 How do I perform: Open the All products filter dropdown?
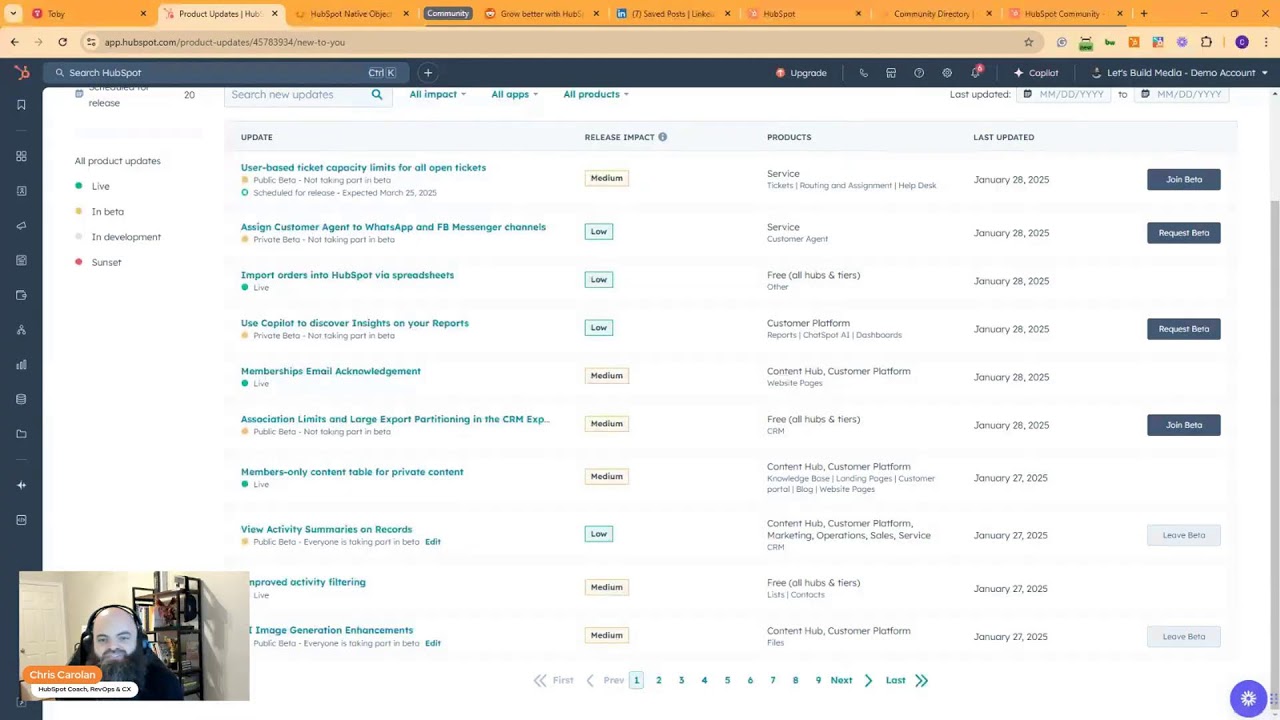[596, 94]
